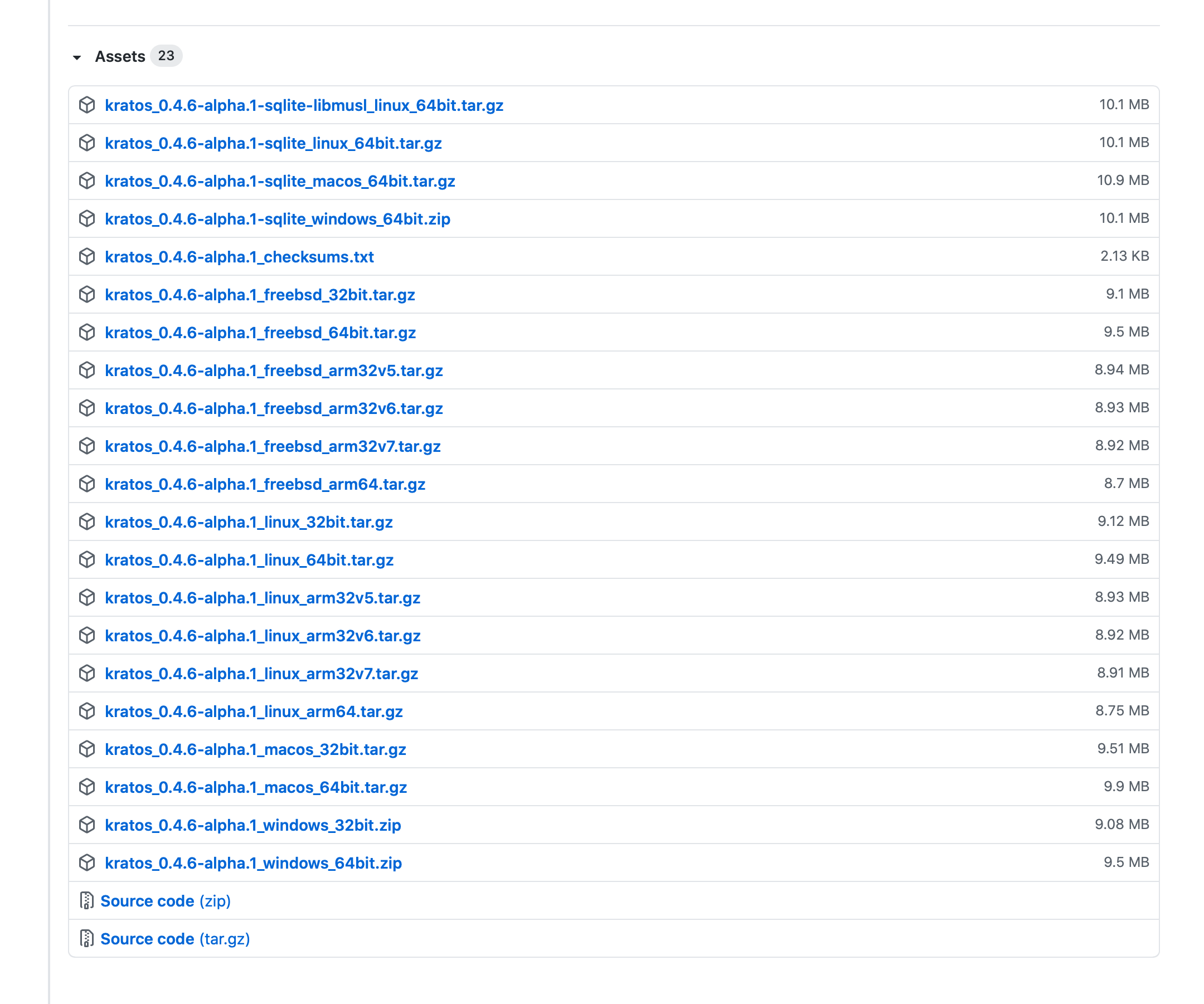
Task: Download kratos_0.4.6-alpha.1_windows_64bit.zip
Action: (x=253, y=862)
